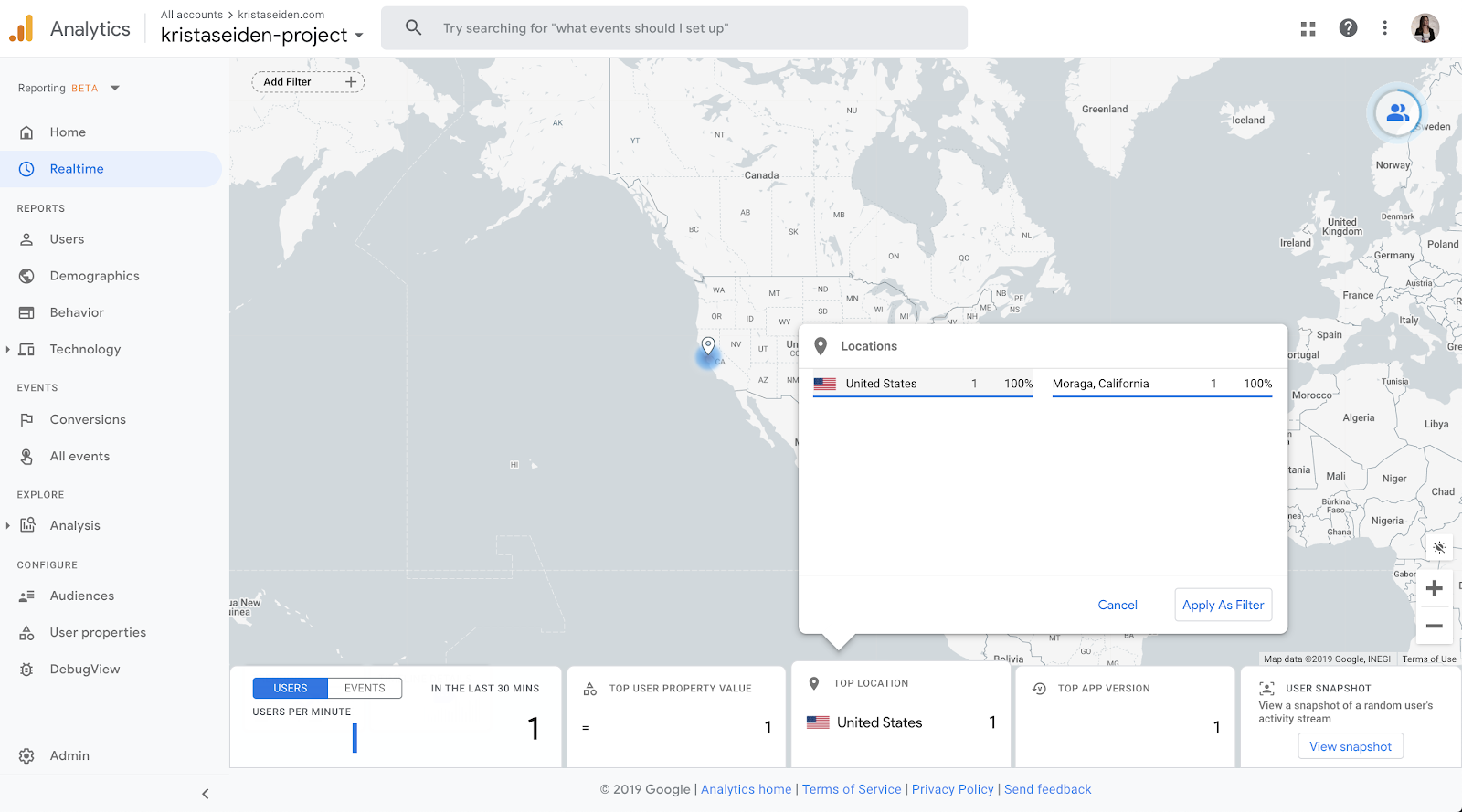Click All accounts breadcrumb
Image resolution: width=1462 pixels, height=812 pixels.
click(192, 15)
